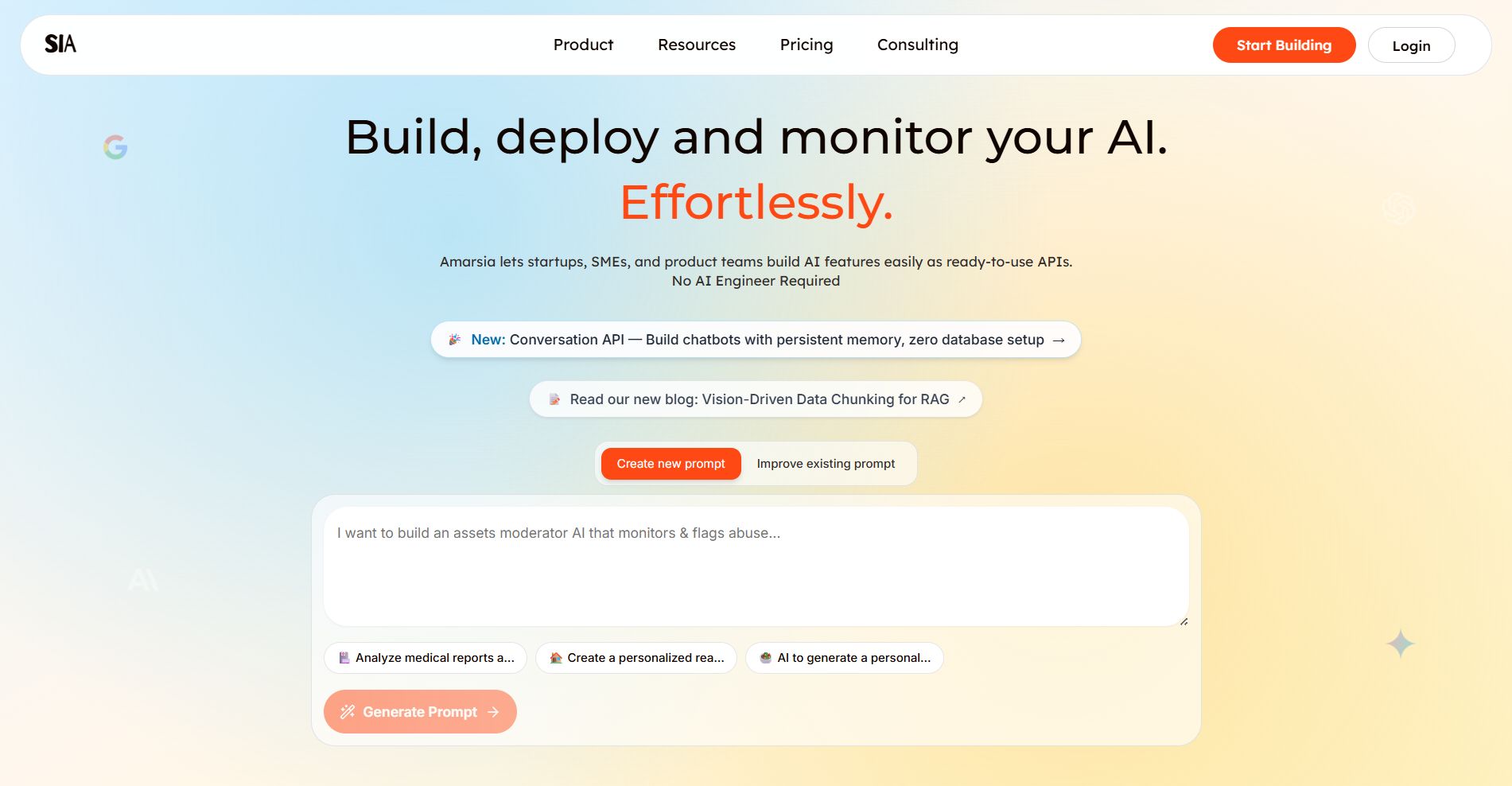This screenshot has width=1512, height=786.
Task: Click the arrow on the Conversation API banner
Action: coord(1059,340)
